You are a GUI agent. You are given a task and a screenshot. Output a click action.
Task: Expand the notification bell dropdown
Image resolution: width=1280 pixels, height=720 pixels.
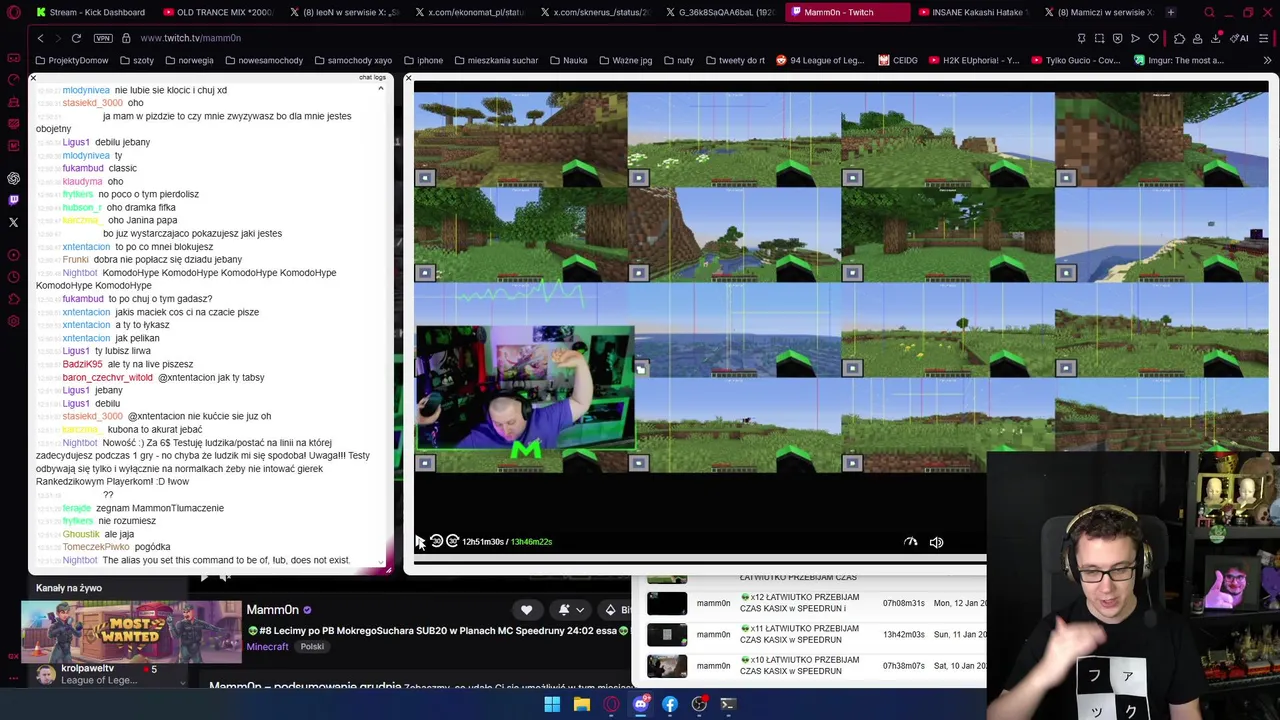(569, 610)
